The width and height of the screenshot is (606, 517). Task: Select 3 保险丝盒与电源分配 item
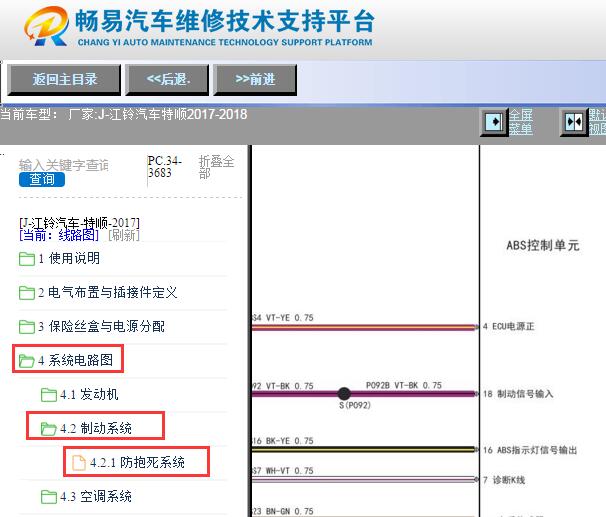101,326
